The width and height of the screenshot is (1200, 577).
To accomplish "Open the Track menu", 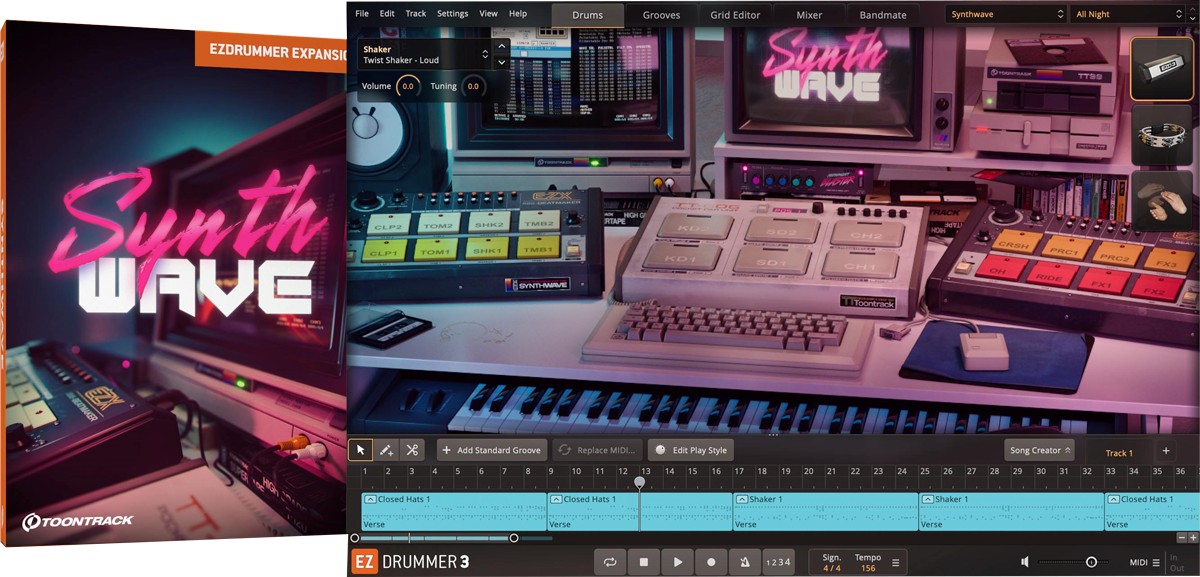I will click(x=416, y=14).
